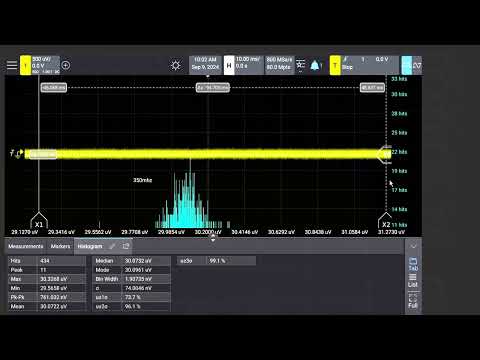Select the X2 cursor marker

point(386,221)
